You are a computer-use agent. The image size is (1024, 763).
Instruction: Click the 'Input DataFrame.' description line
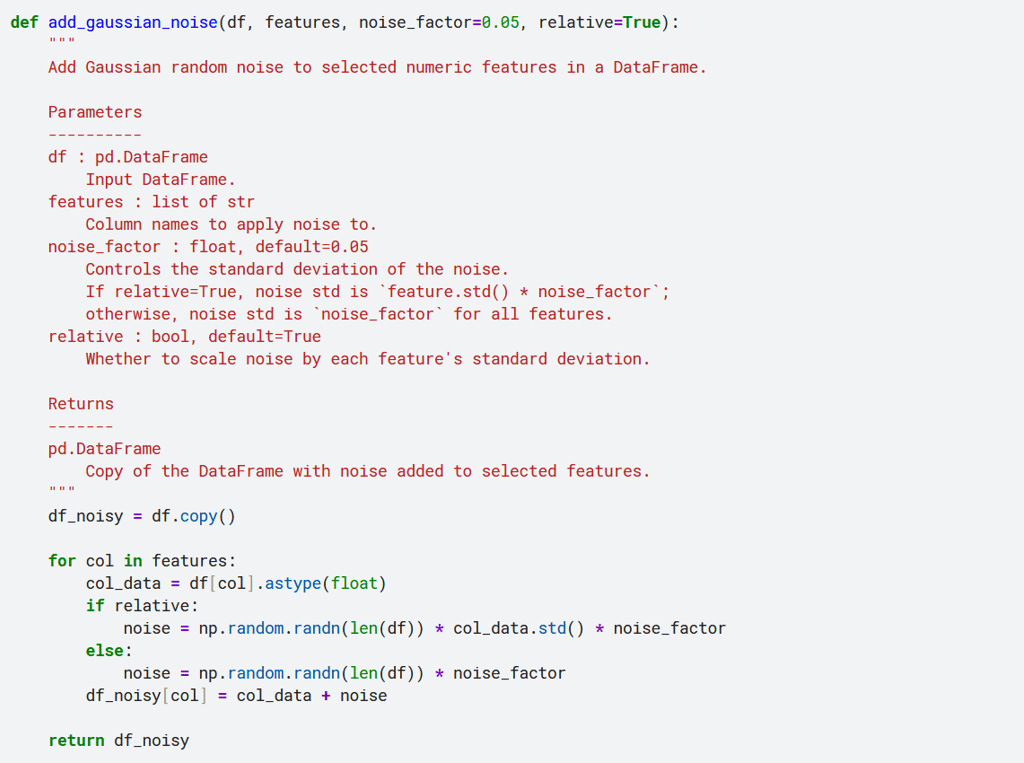tap(160, 179)
